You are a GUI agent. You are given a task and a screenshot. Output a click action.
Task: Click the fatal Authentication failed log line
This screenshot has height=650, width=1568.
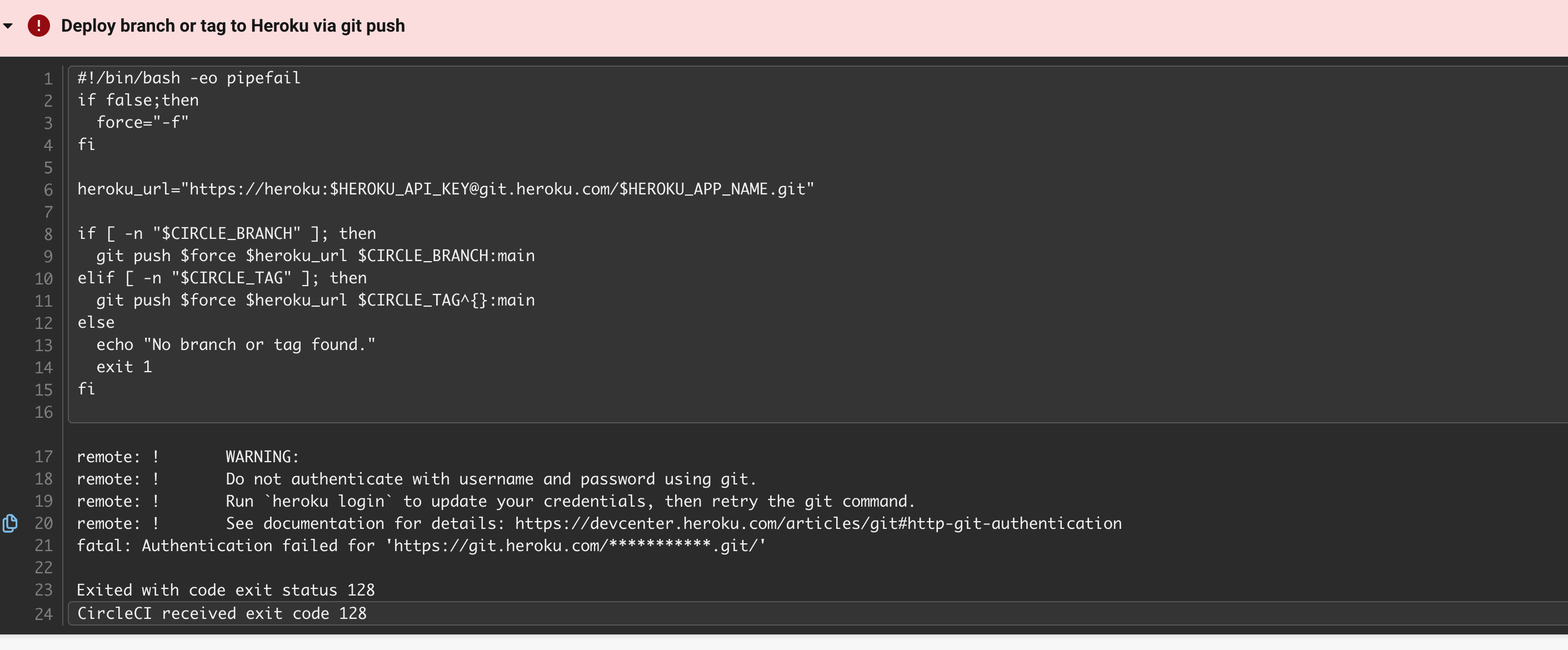click(421, 546)
